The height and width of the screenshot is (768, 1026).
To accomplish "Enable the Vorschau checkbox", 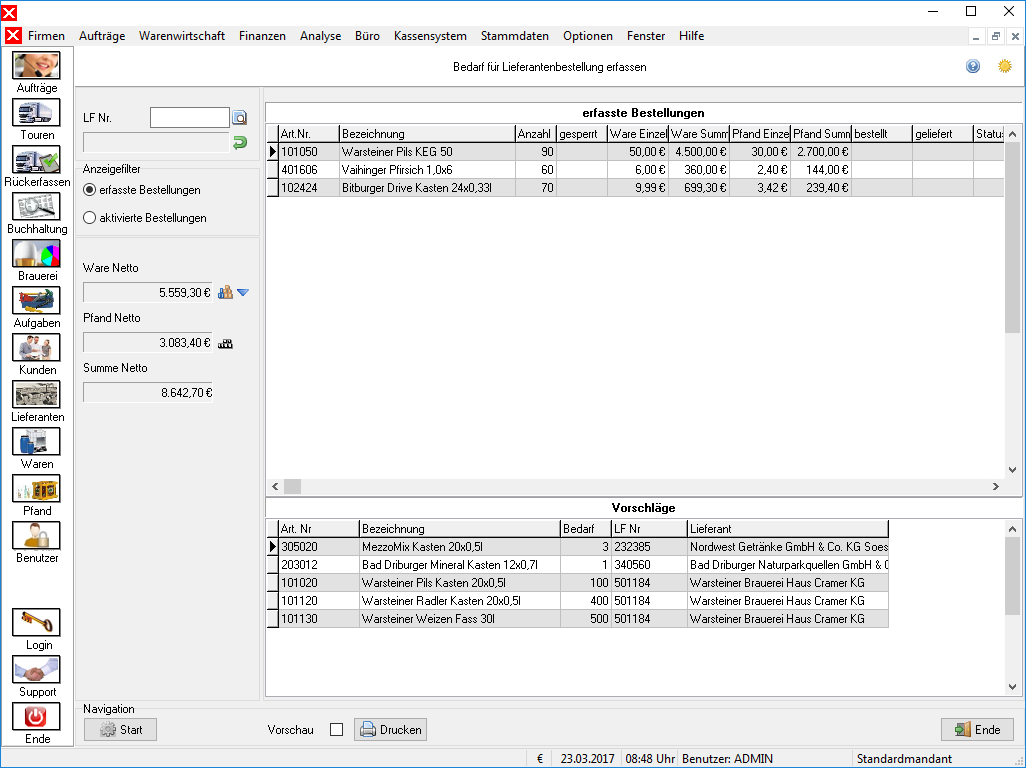I will (336, 729).
